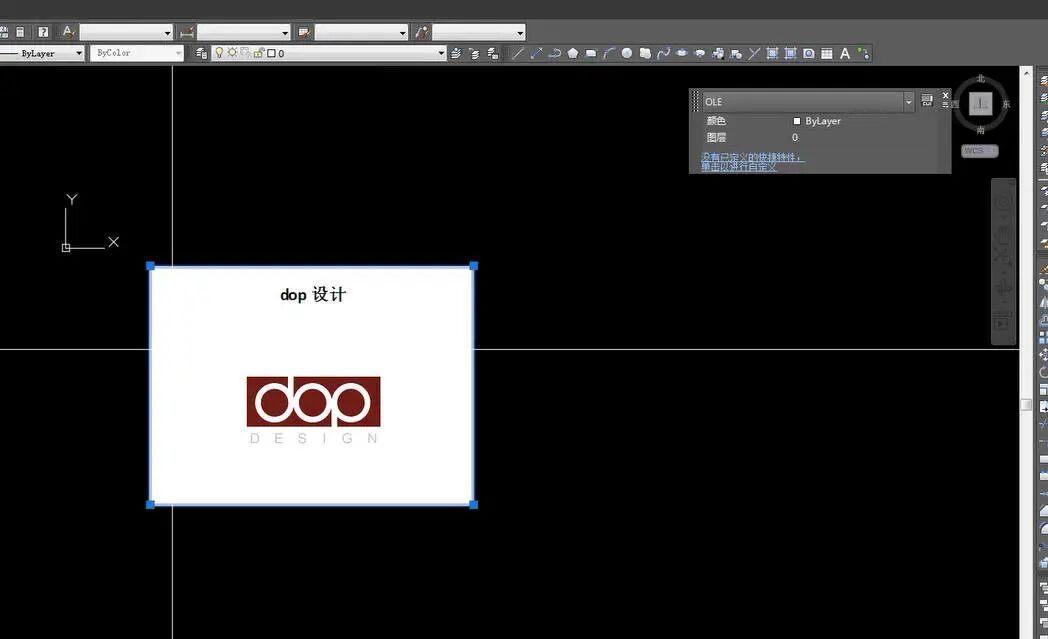The image size is (1048, 639).
Task: Select the Revision Cloud tool
Action: 645,53
